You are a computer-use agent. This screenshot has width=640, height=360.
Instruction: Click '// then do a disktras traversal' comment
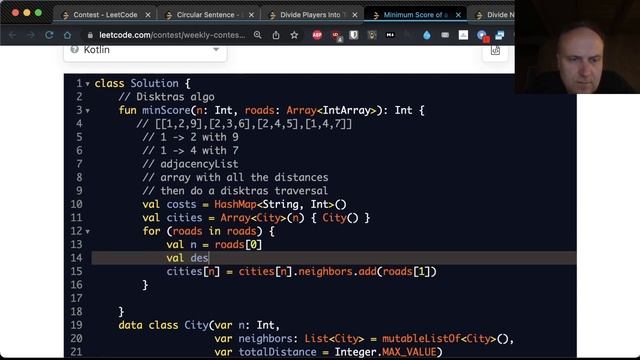coord(235,191)
